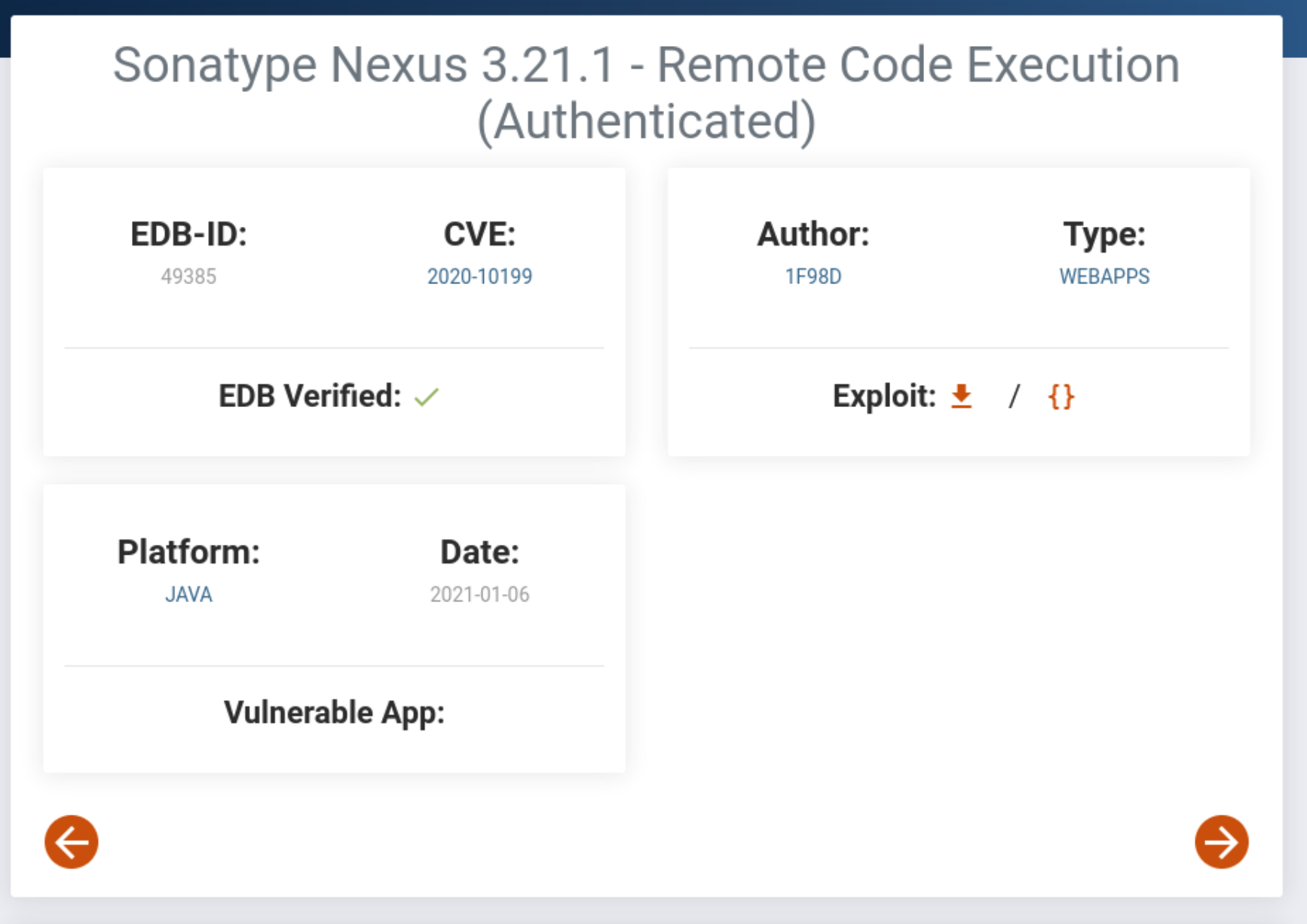Go to next exploit arrow
The image size is (1307, 924).
[1221, 842]
